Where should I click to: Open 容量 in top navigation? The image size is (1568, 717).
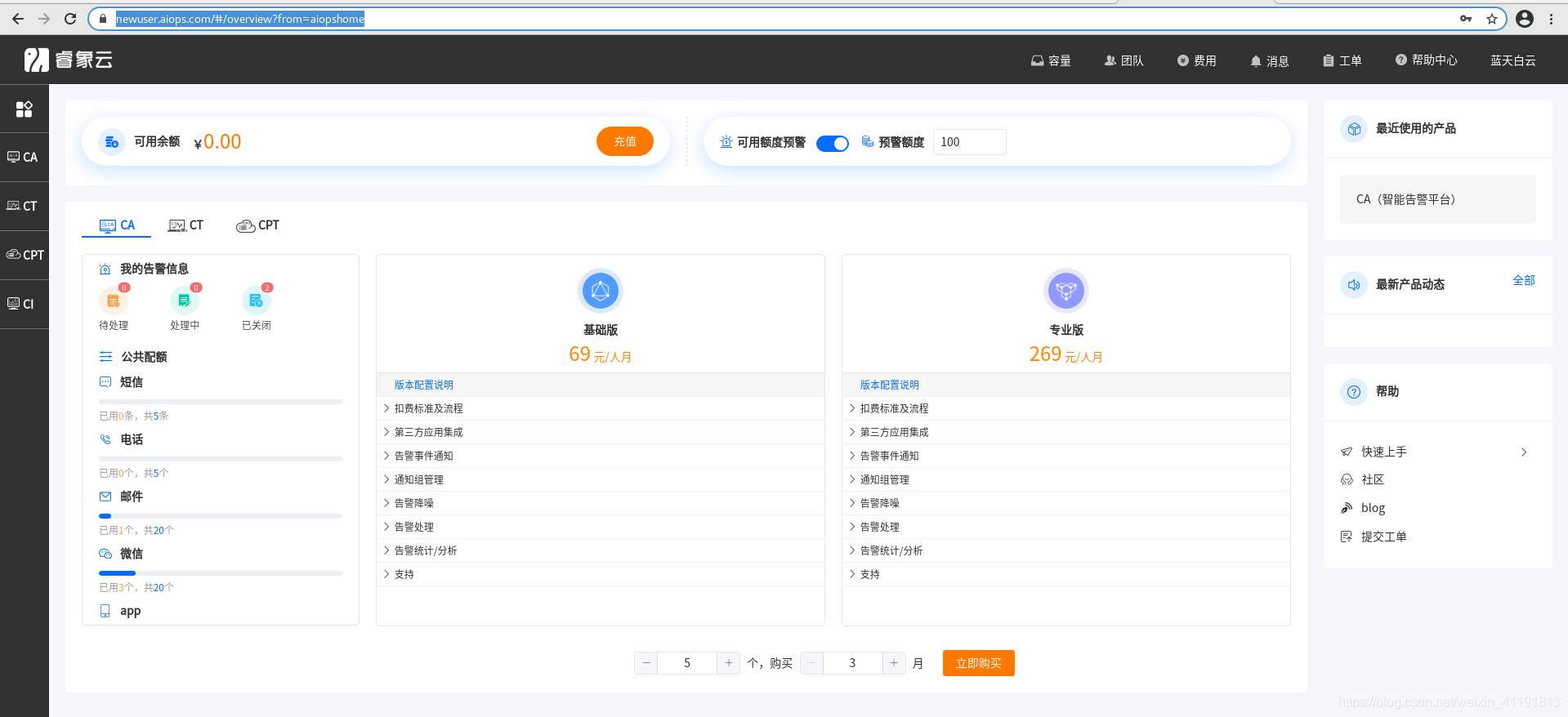coord(1051,60)
